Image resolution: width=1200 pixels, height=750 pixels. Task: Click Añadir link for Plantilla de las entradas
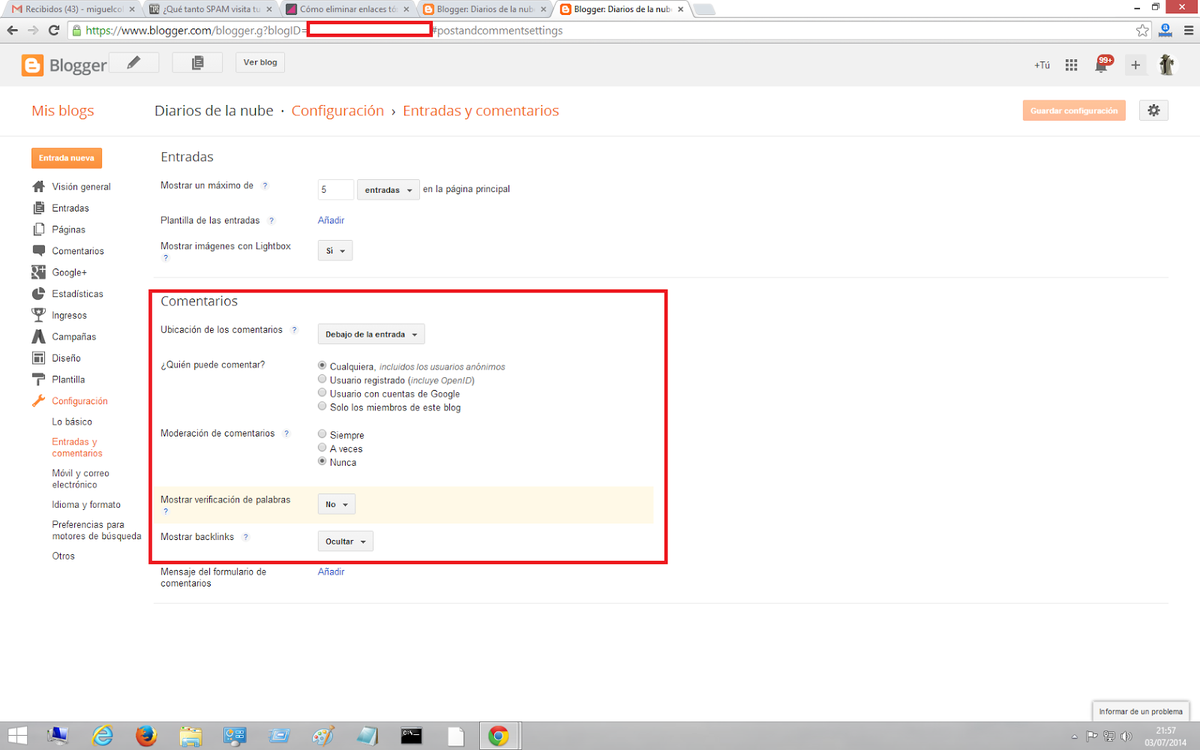pyautogui.click(x=331, y=220)
